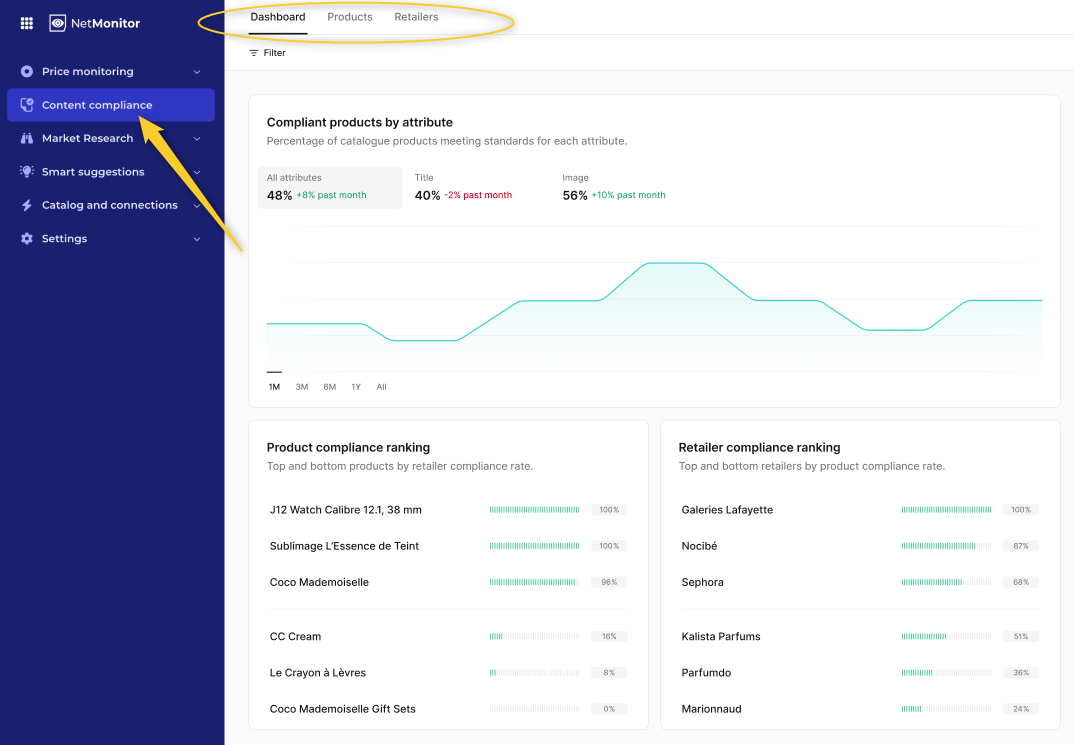Click the Galeries Lafayette compliance bar

946,510
